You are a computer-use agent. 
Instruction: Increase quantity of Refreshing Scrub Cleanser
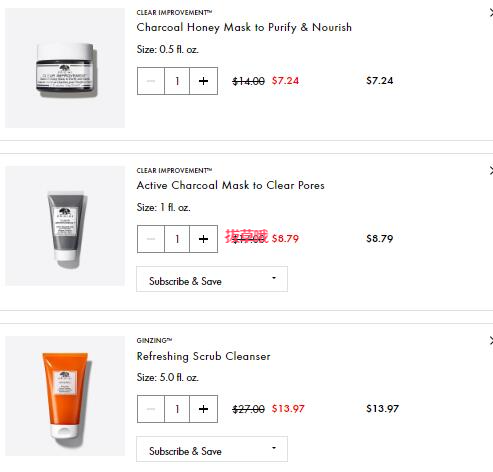[203, 409]
